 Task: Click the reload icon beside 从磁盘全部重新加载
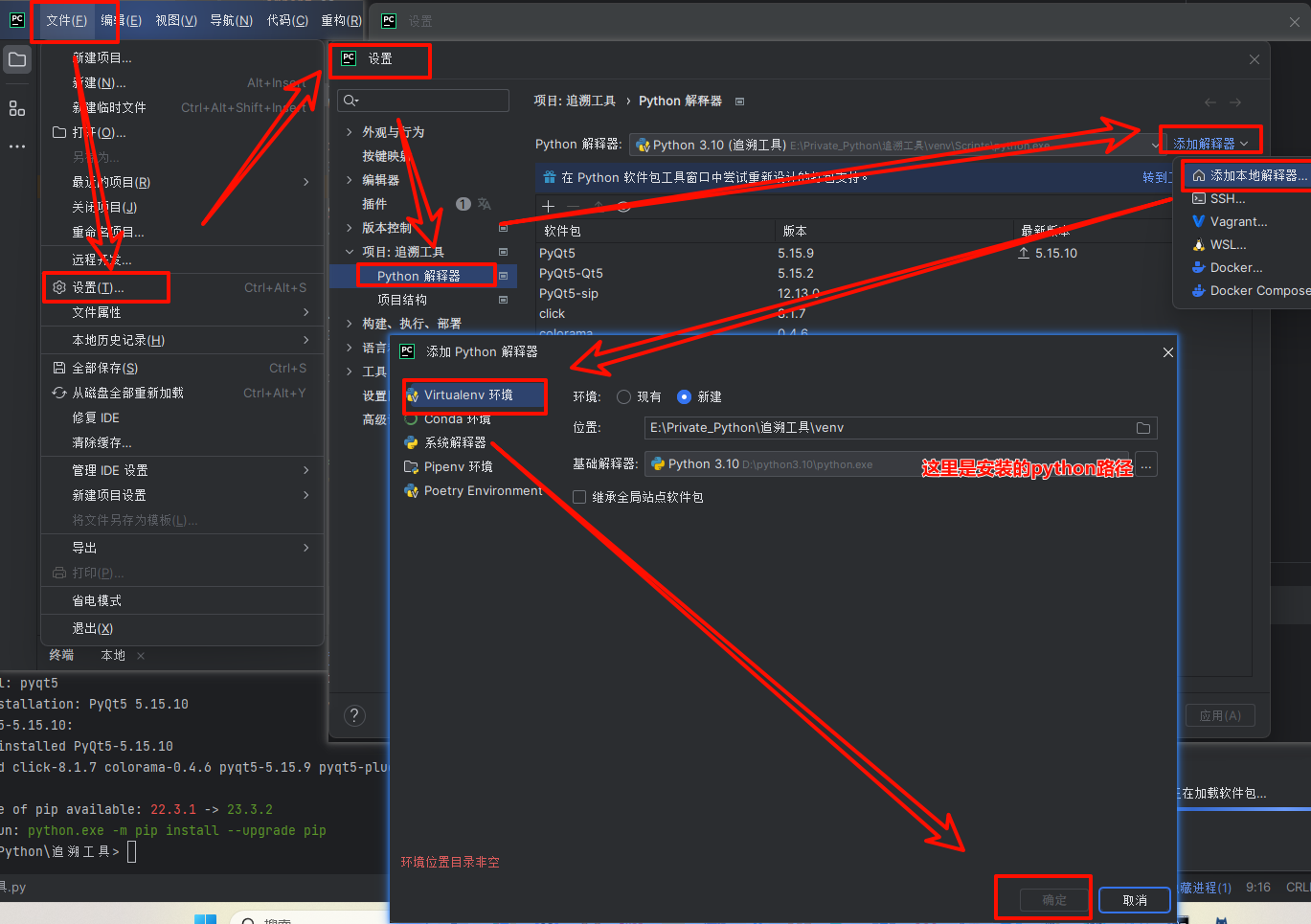pos(59,393)
